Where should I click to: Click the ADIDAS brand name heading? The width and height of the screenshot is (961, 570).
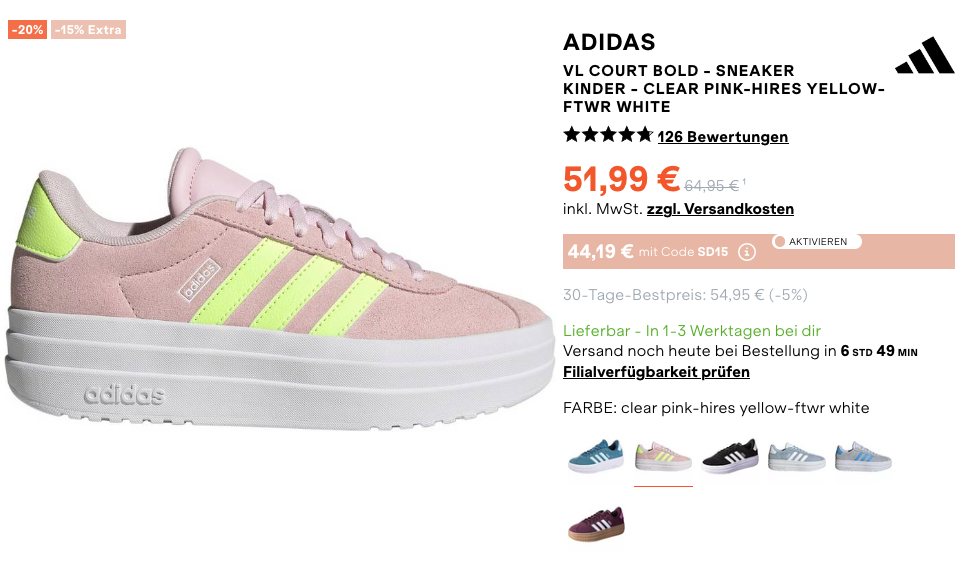pyautogui.click(x=609, y=42)
